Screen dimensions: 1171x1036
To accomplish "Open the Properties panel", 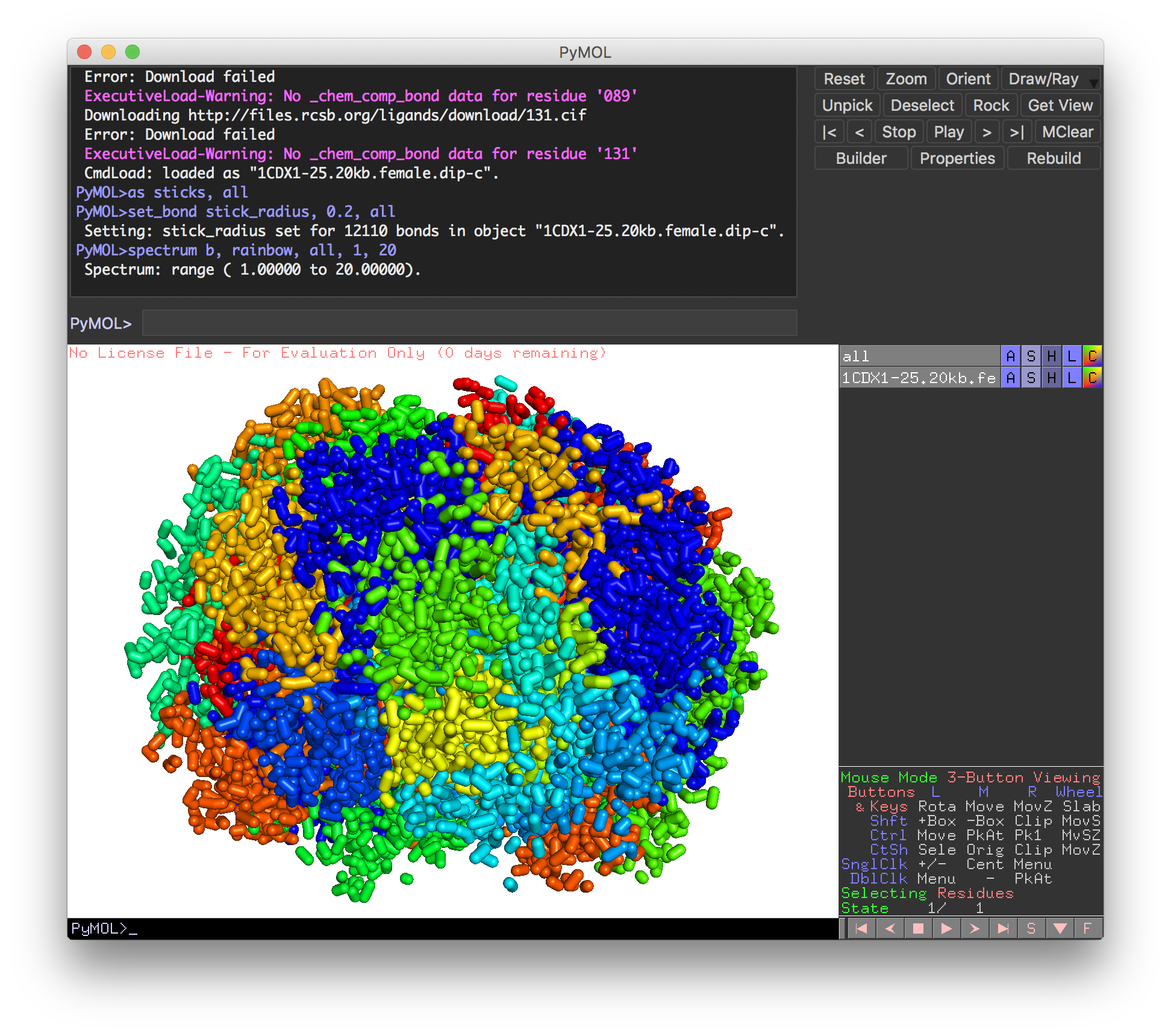I will (957, 158).
